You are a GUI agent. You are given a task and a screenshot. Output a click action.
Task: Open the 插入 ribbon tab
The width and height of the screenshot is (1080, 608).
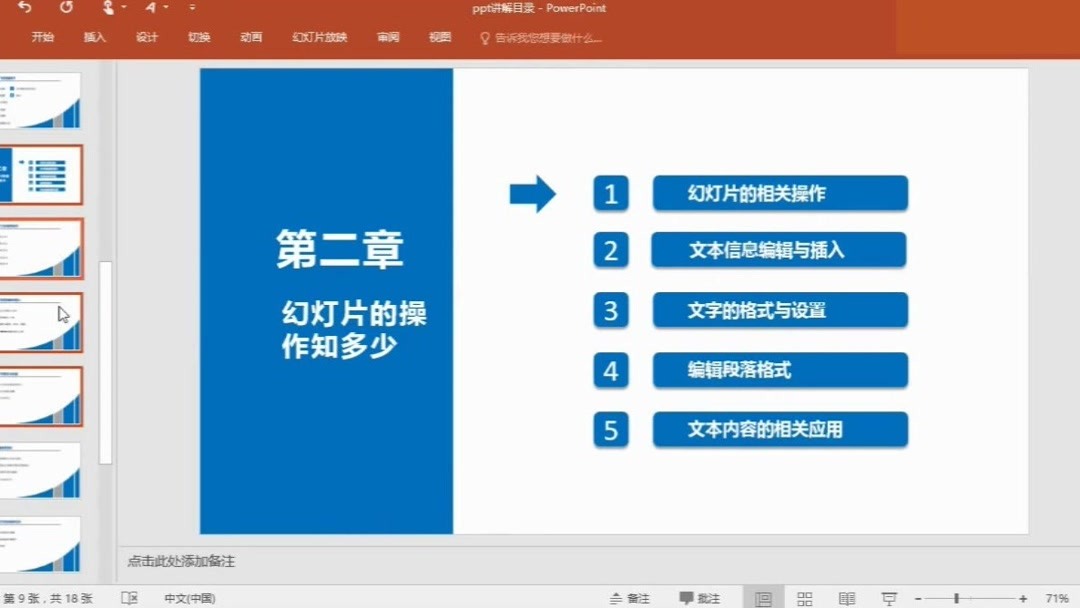(94, 37)
